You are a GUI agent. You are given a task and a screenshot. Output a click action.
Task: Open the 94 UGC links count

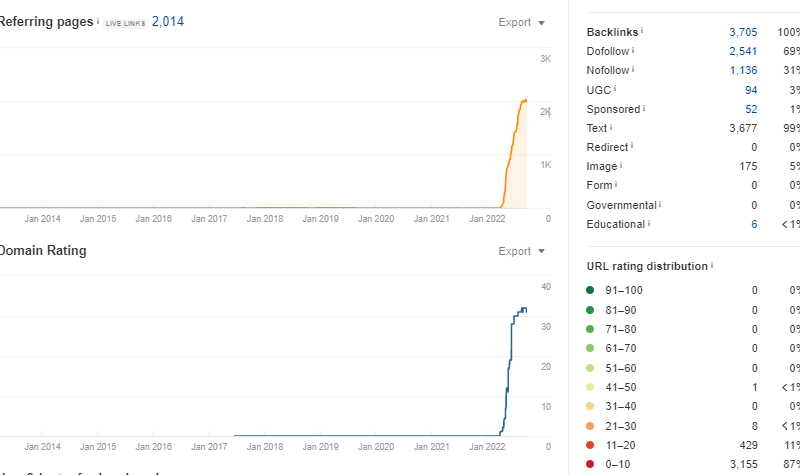[x=750, y=90]
